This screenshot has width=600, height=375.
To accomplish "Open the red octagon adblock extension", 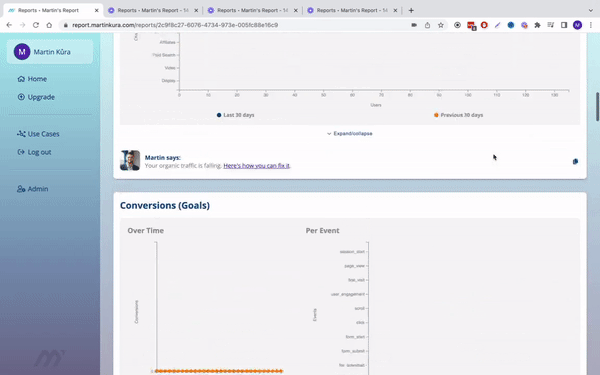I will point(484,25).
